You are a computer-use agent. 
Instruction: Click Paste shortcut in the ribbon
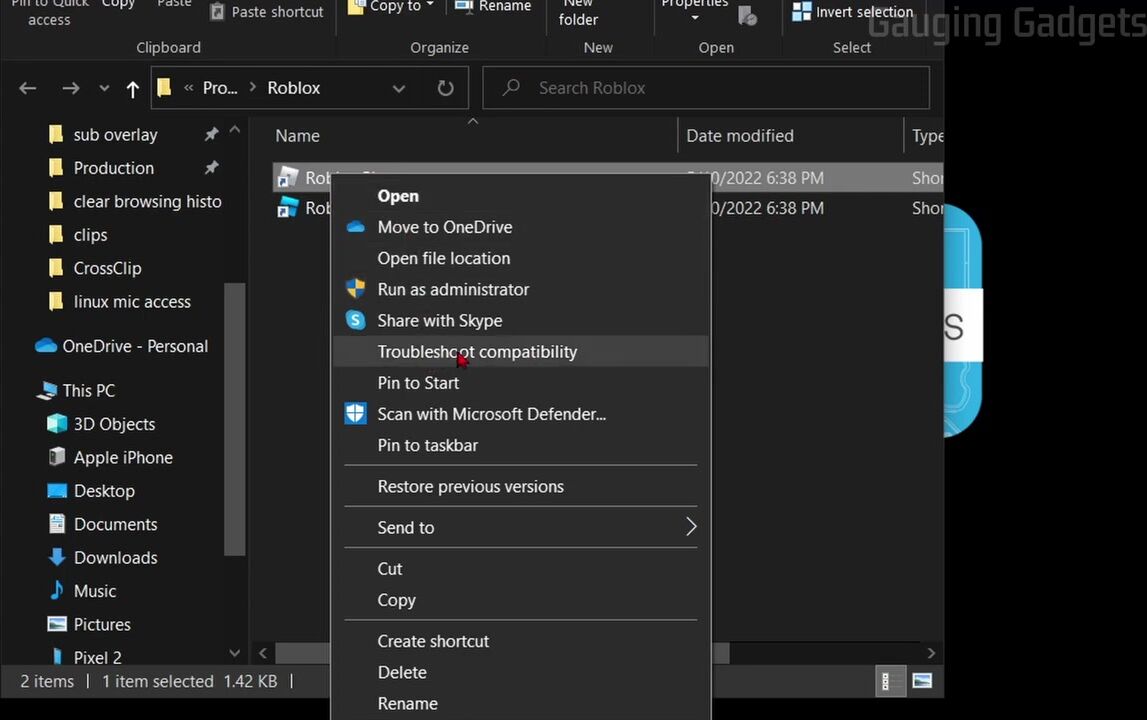tap(266, 12)
